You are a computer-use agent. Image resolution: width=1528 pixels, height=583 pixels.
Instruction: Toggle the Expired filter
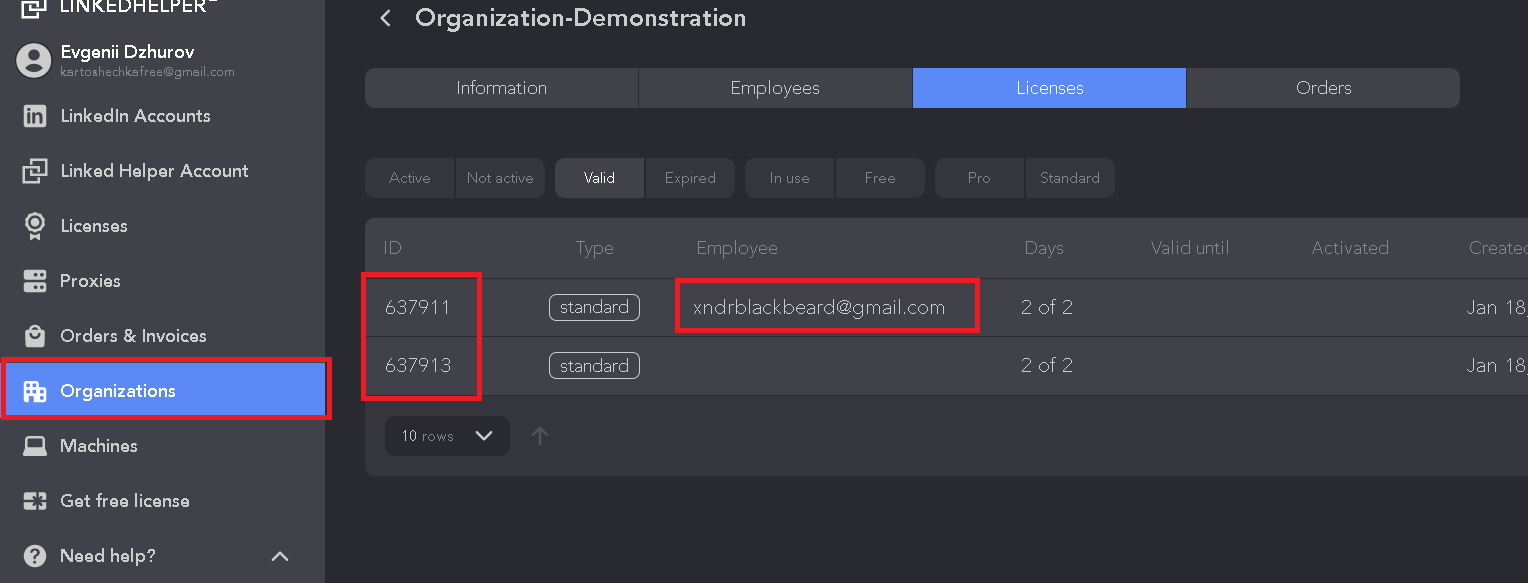(690, 178)
